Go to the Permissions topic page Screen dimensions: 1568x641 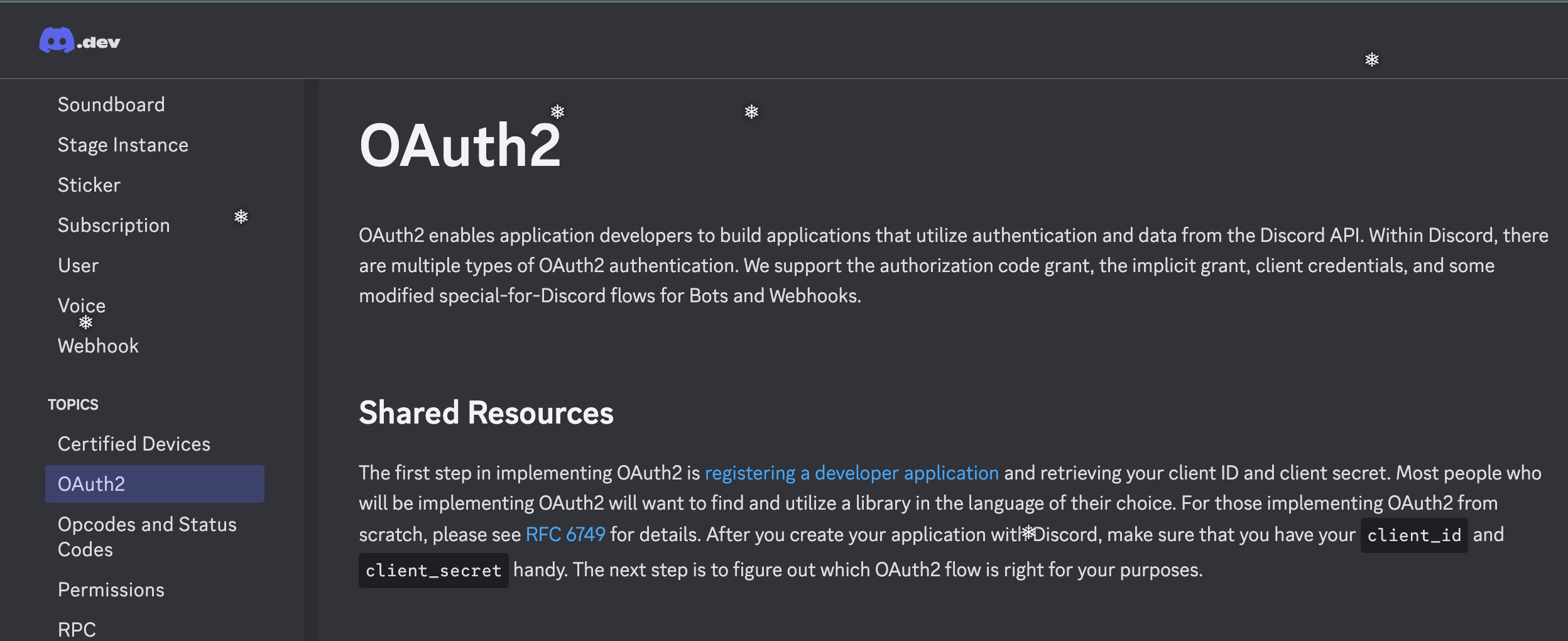pyautogui.click(x=111, y=589)
